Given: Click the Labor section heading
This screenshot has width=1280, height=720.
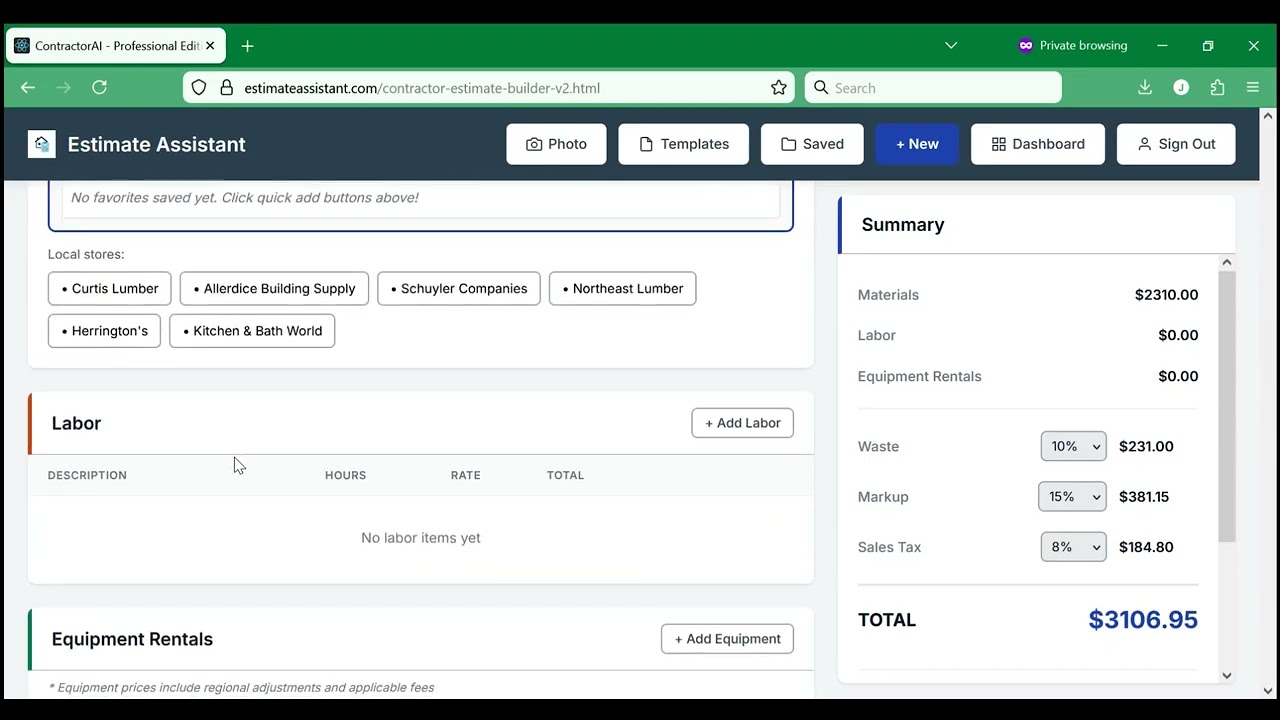Looking at the screenshot, I should 76,423.
